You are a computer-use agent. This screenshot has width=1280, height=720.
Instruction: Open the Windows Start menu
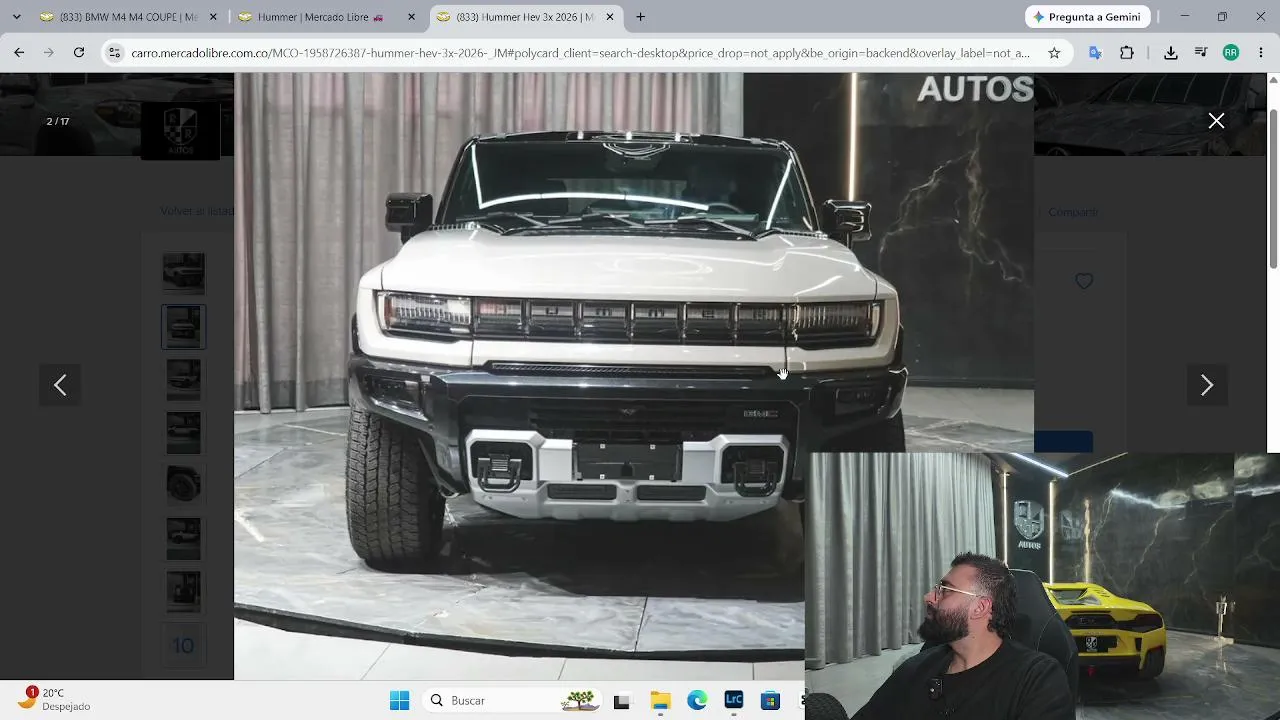coord(399,701)
